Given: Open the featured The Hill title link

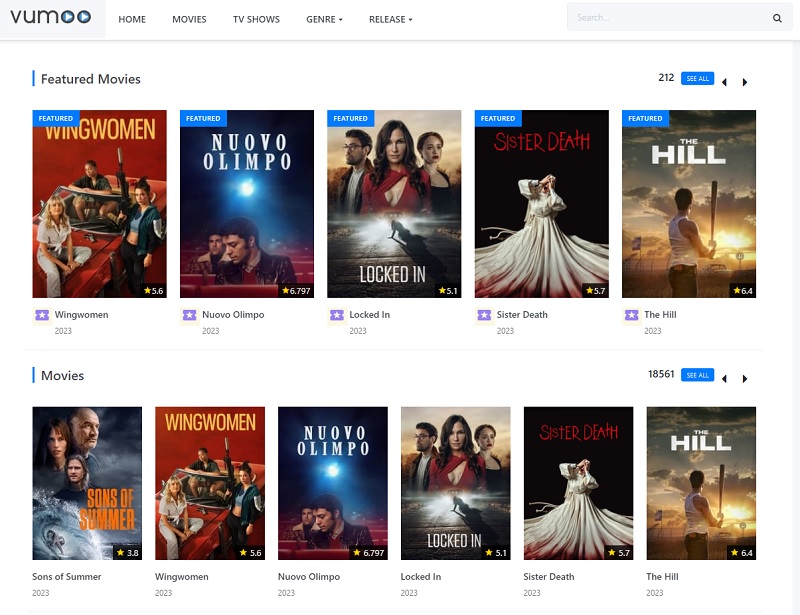Looking at the screenshot, I should point(660,315).
